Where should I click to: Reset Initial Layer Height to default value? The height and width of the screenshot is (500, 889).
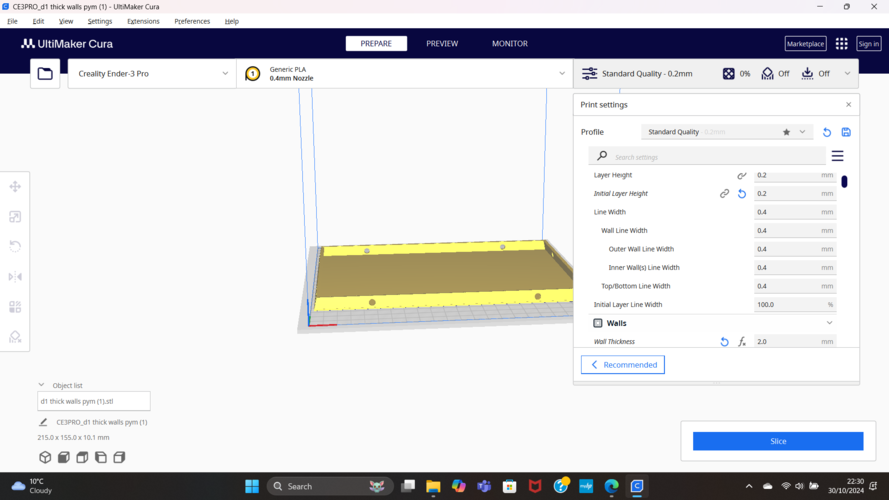click(x=742, y=194)
